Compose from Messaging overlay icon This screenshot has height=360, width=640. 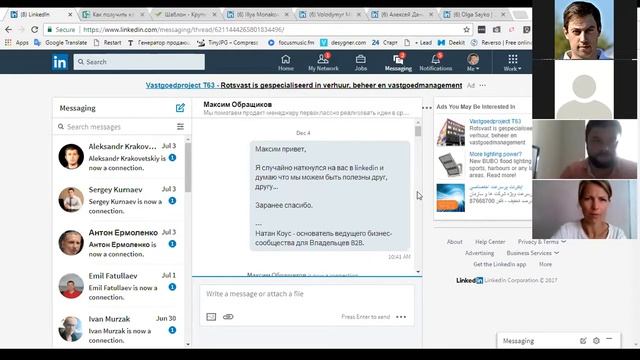click(x=583, y=341)
